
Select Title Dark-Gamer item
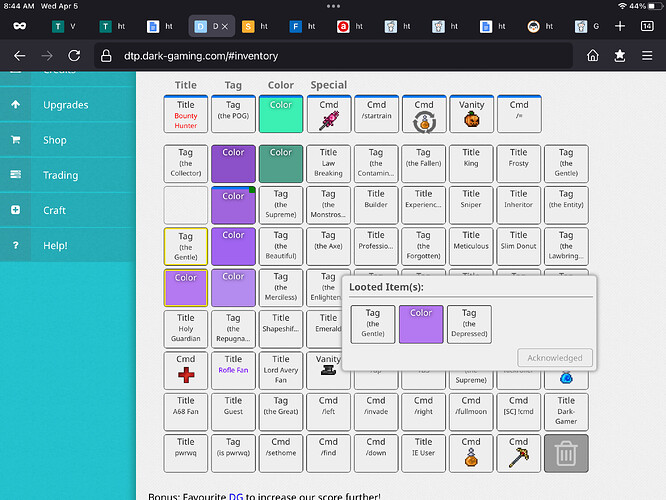pos(566,412)
